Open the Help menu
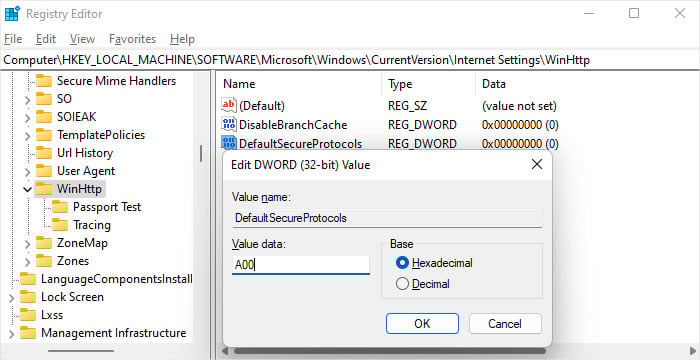This screenshot has height=360, width=700. coord(182,39)
